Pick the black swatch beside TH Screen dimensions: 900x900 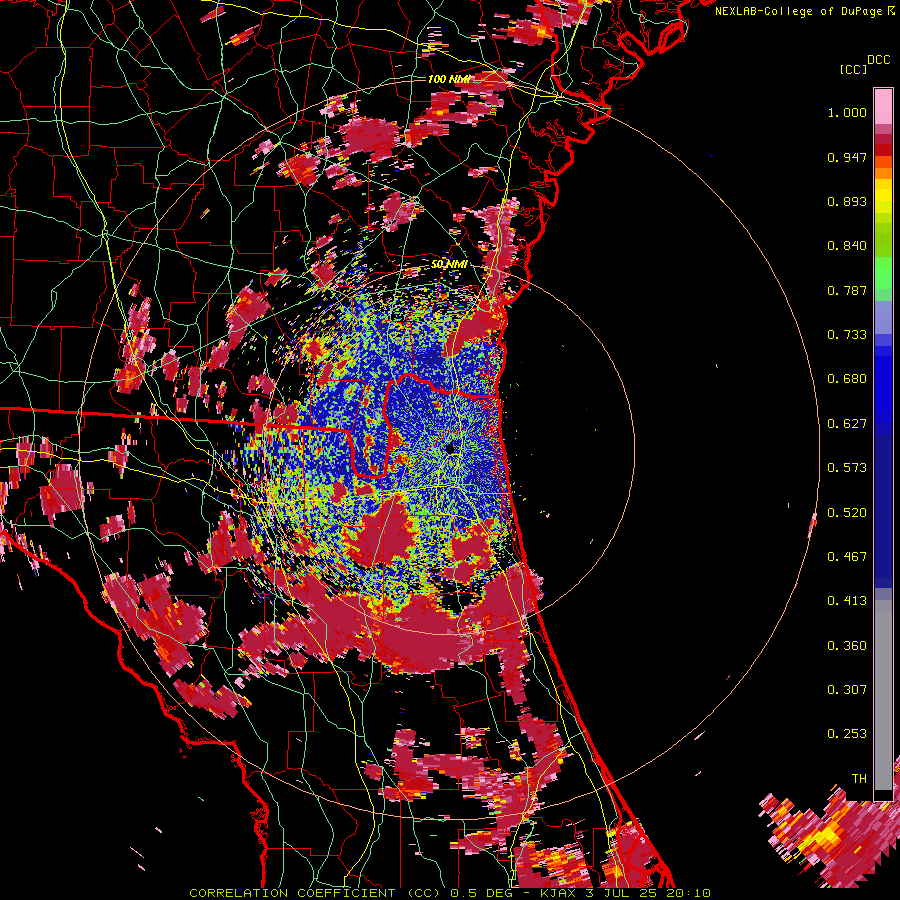[883, 795]
